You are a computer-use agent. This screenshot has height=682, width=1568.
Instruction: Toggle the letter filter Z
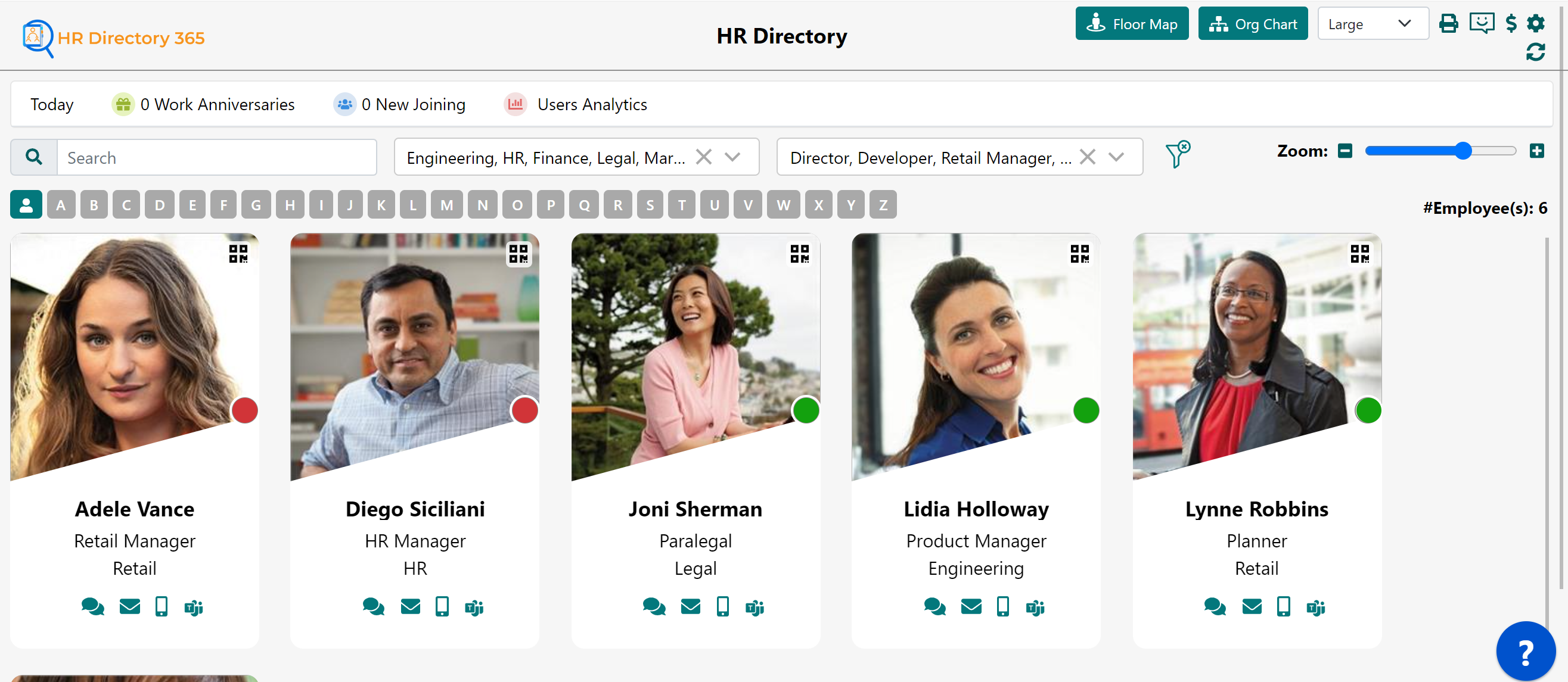(883, 204)
